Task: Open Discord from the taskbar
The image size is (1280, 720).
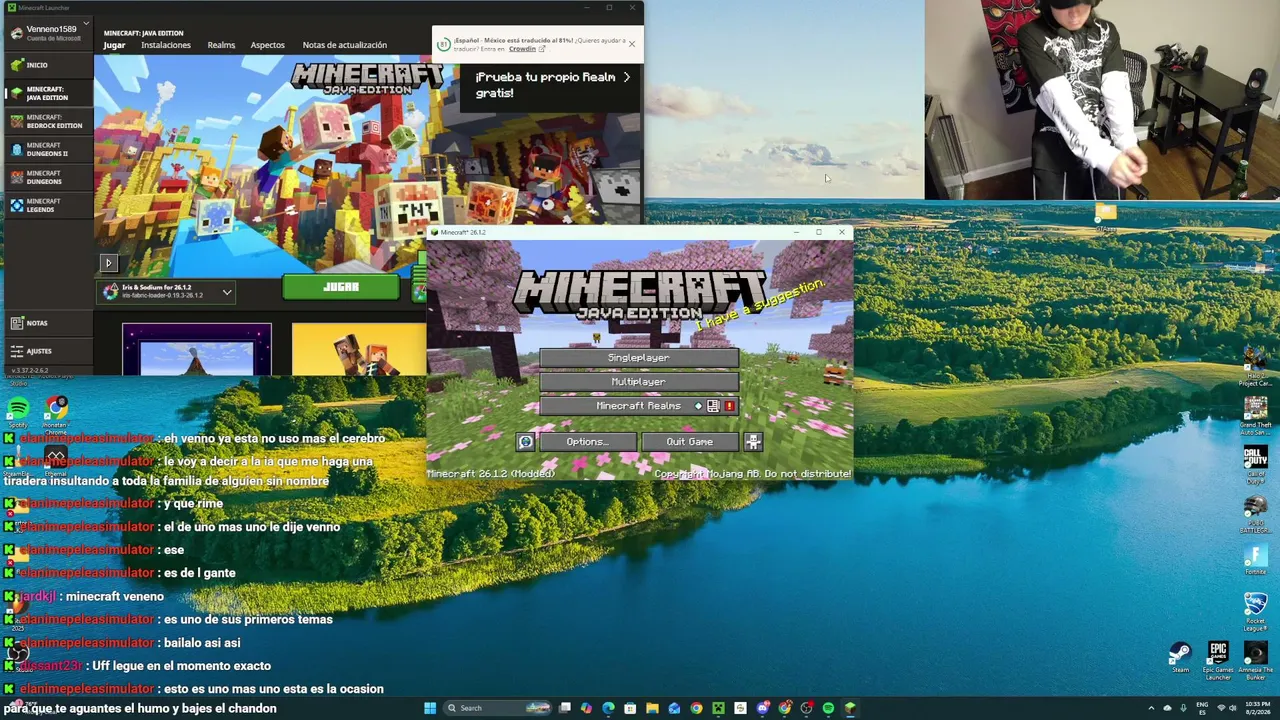Action: (x=762, y=708)
